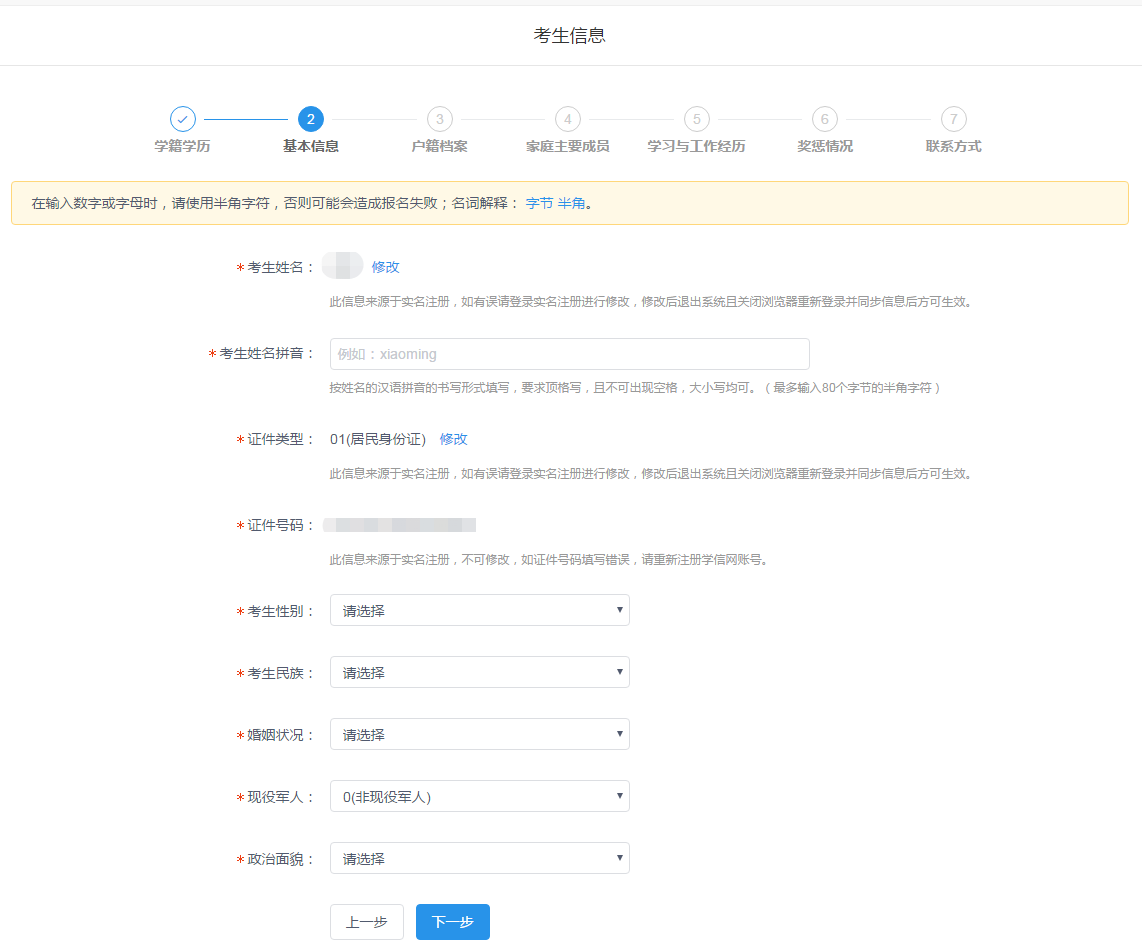Screen dimensions: 1142x947
Task: Open the 半角 term explanation link
Action: [x=571, y=203]
